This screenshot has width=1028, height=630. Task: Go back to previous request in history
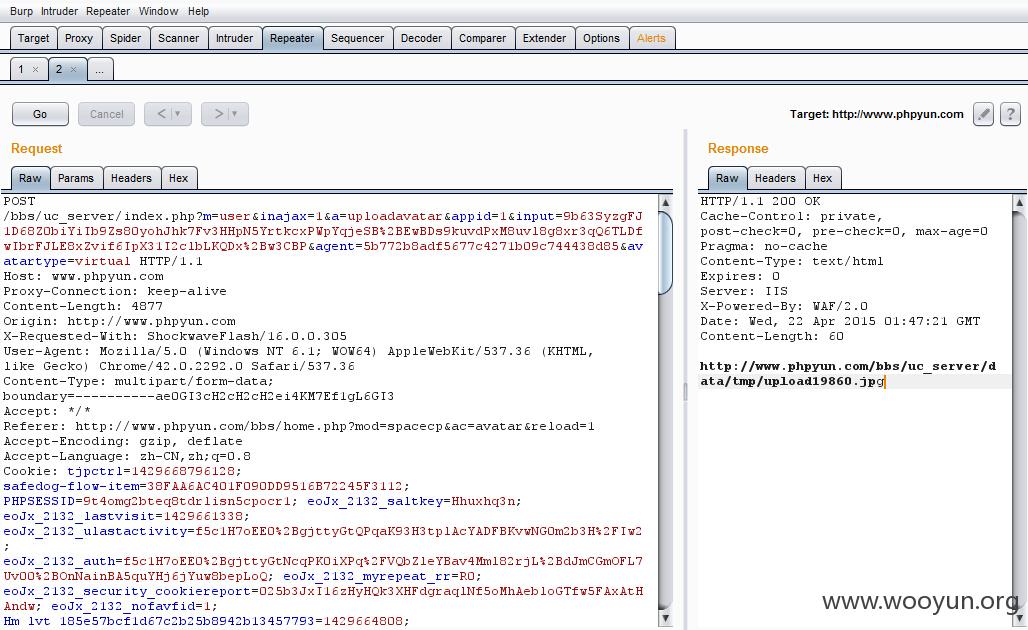161,114
